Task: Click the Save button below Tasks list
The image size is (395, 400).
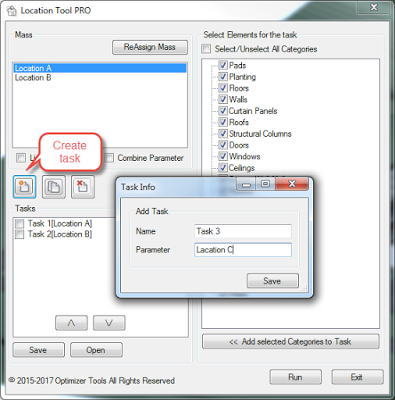Action: (x=39, y=350)
